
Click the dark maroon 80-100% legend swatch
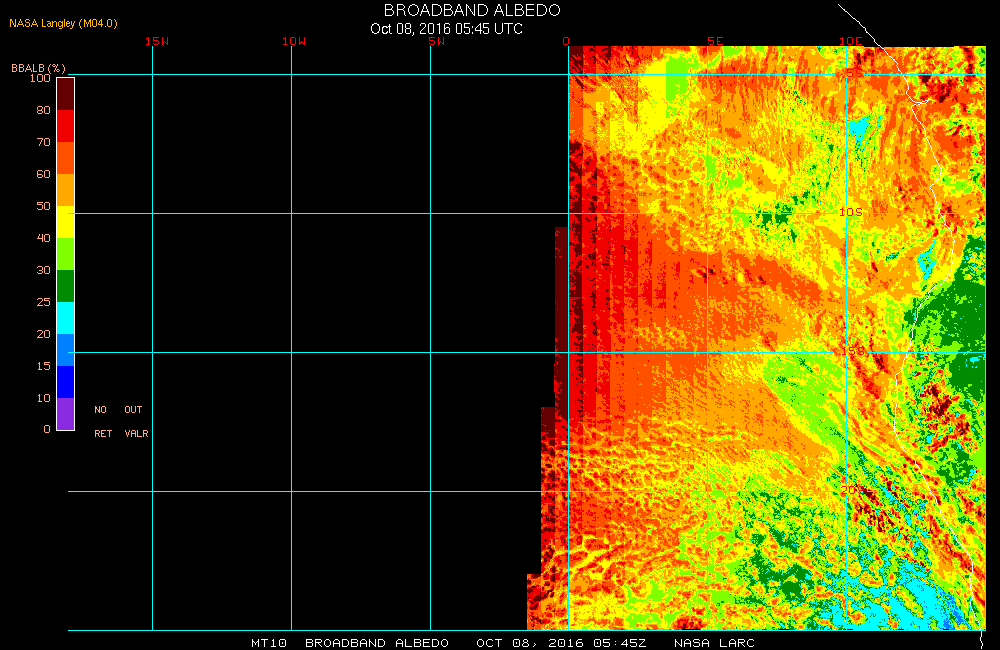pos(65,93)
